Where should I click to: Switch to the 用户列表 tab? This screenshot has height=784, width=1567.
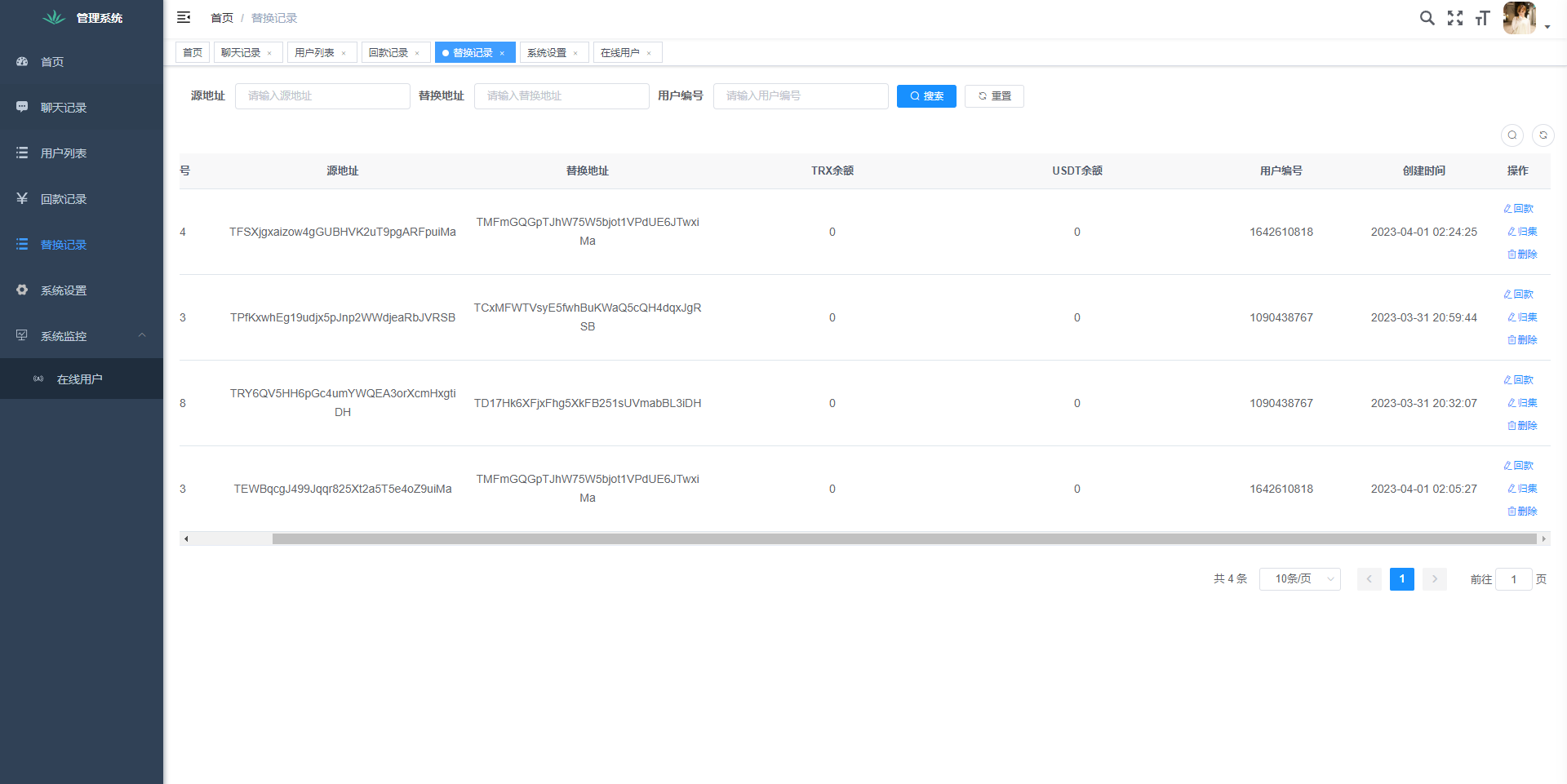point(314,53)
